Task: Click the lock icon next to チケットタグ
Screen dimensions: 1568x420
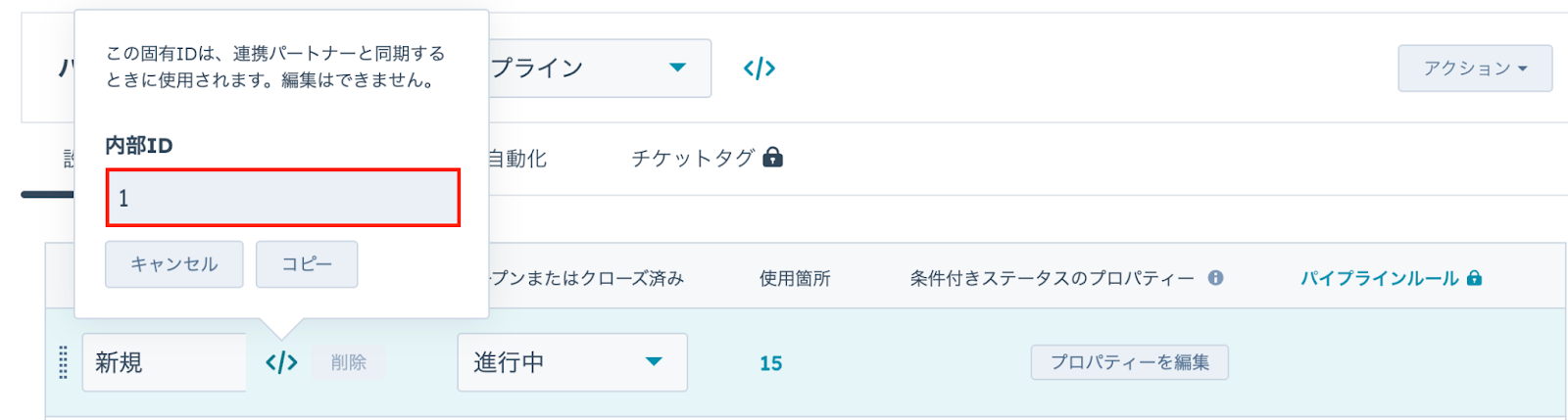Action: pos(773,158)
